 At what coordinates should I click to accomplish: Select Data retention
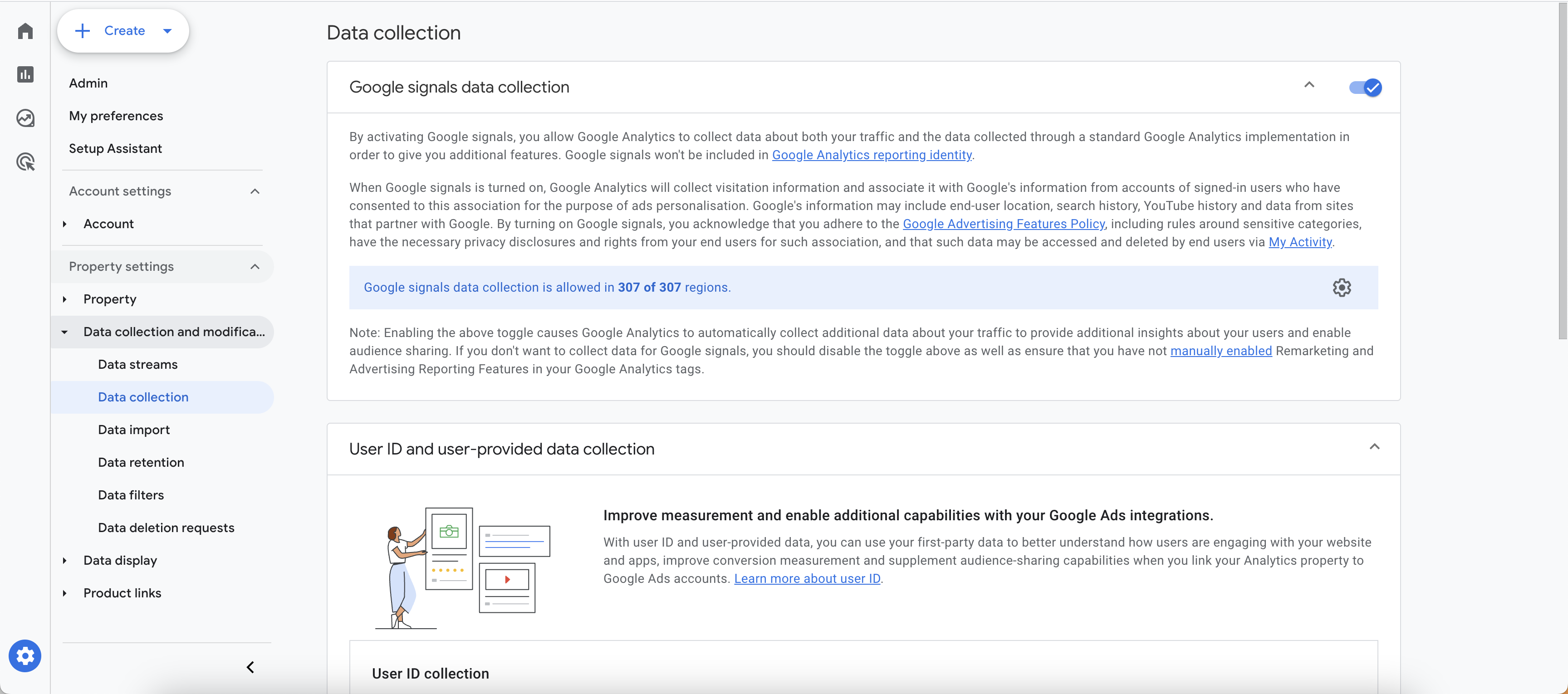[141, 463]
